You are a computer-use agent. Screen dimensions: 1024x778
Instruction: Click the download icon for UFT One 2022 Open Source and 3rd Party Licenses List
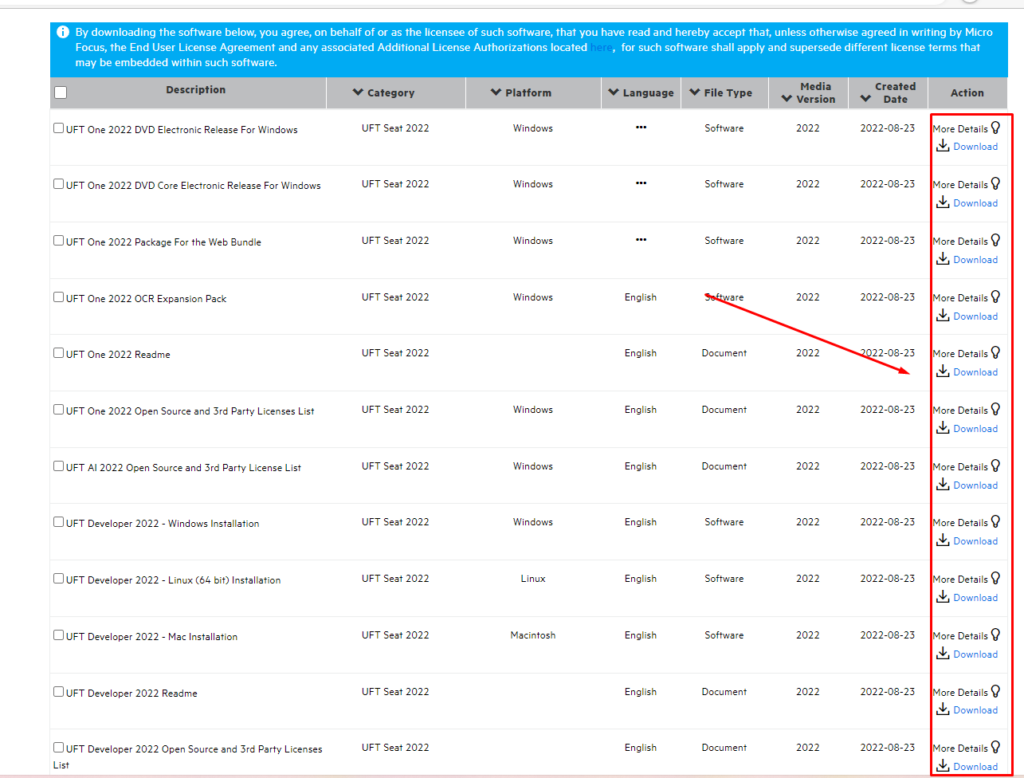(x=942, y=428)
